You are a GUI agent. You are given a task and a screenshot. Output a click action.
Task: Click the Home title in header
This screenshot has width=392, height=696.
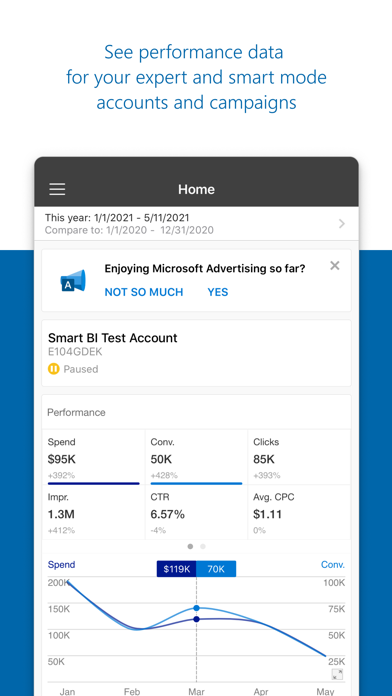[196, 190]
